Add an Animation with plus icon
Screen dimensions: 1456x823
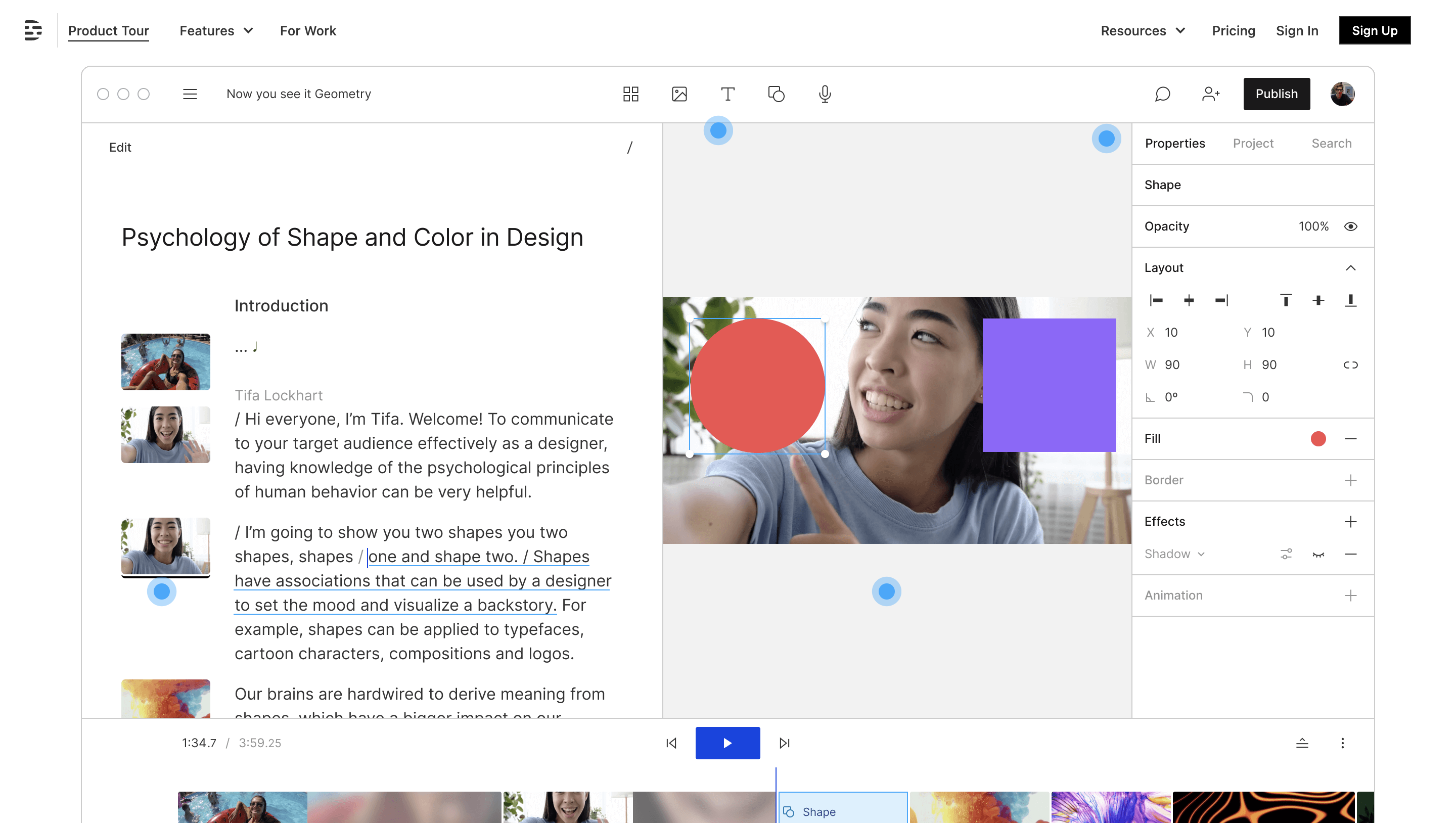pos(1350,595)
